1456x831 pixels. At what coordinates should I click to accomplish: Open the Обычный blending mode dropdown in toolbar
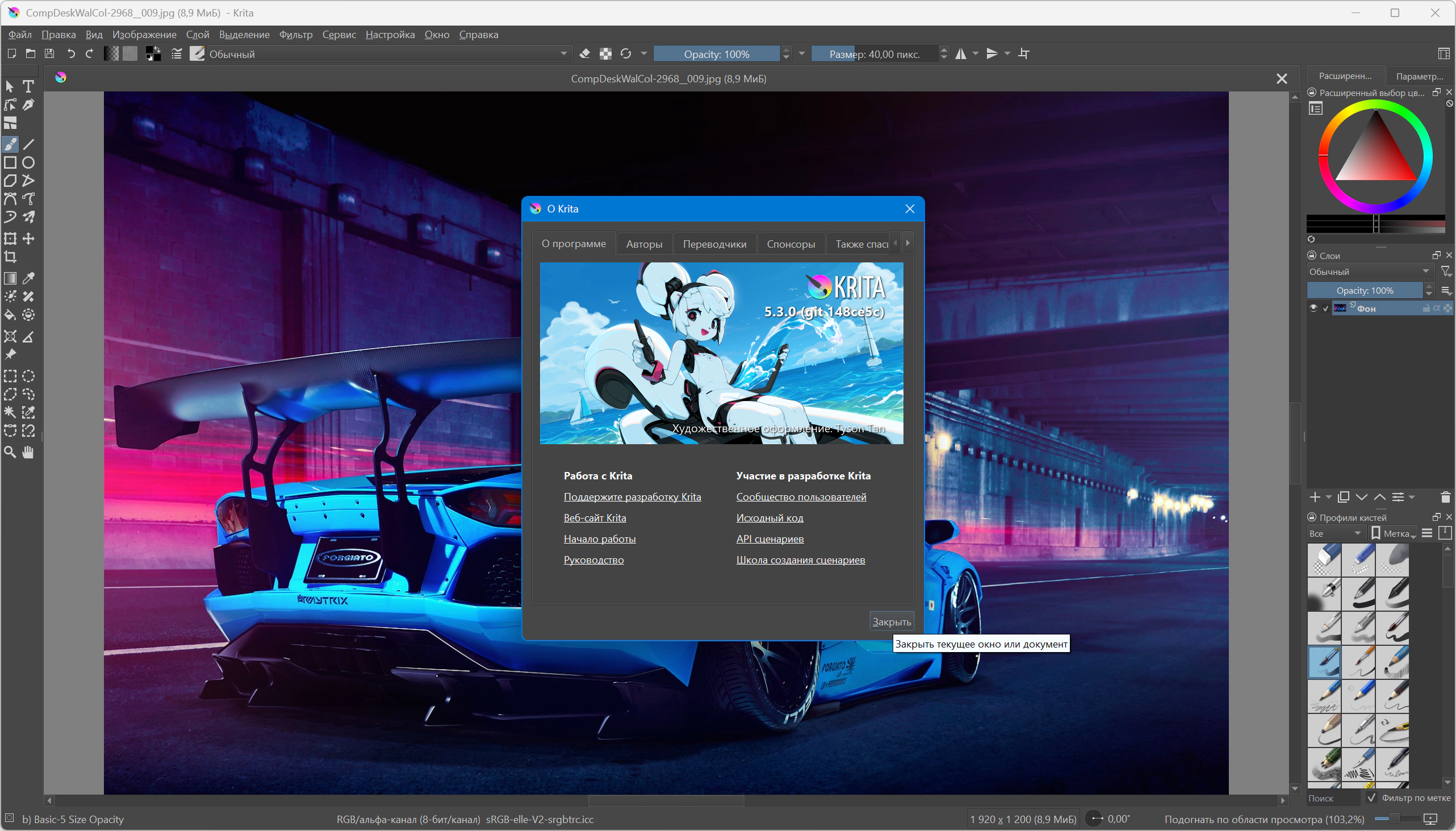[388, 53]
